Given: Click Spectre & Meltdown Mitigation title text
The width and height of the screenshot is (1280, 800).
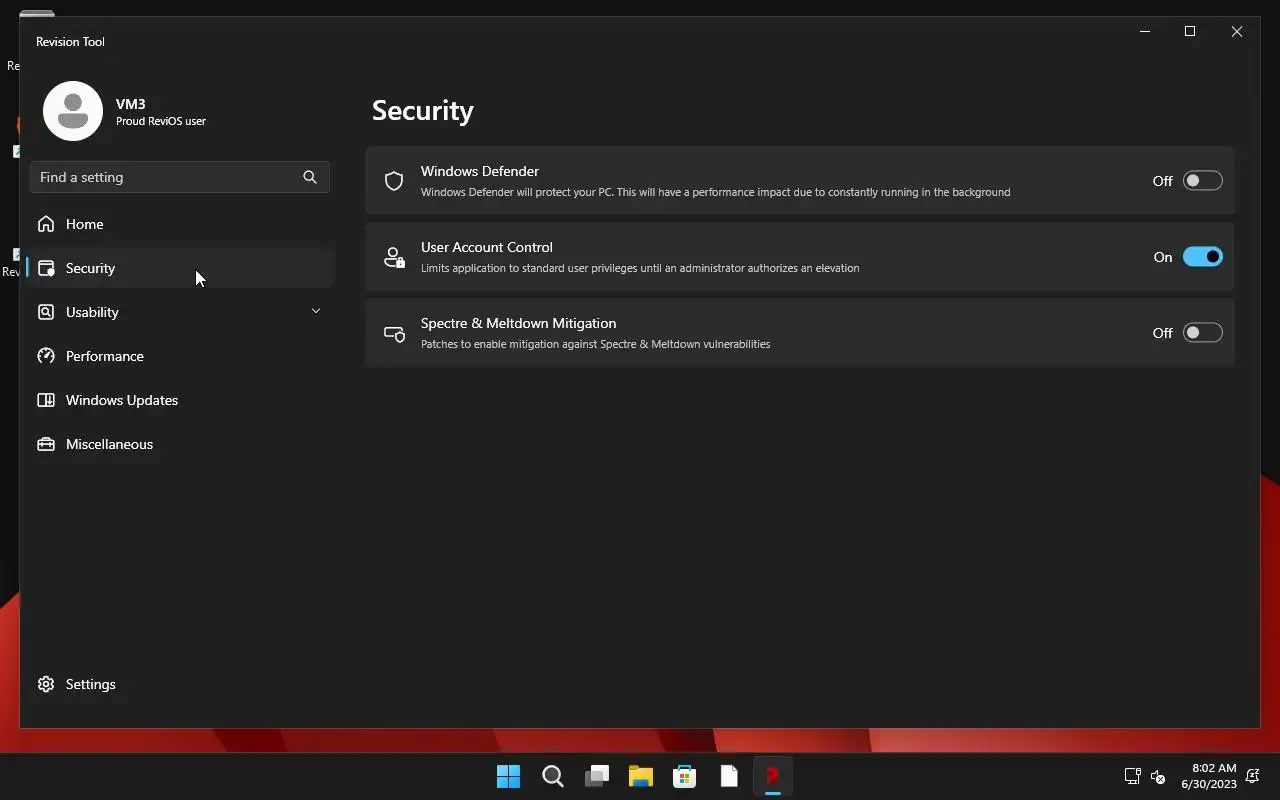Looking at the screenshot, I should pos(518,323).
